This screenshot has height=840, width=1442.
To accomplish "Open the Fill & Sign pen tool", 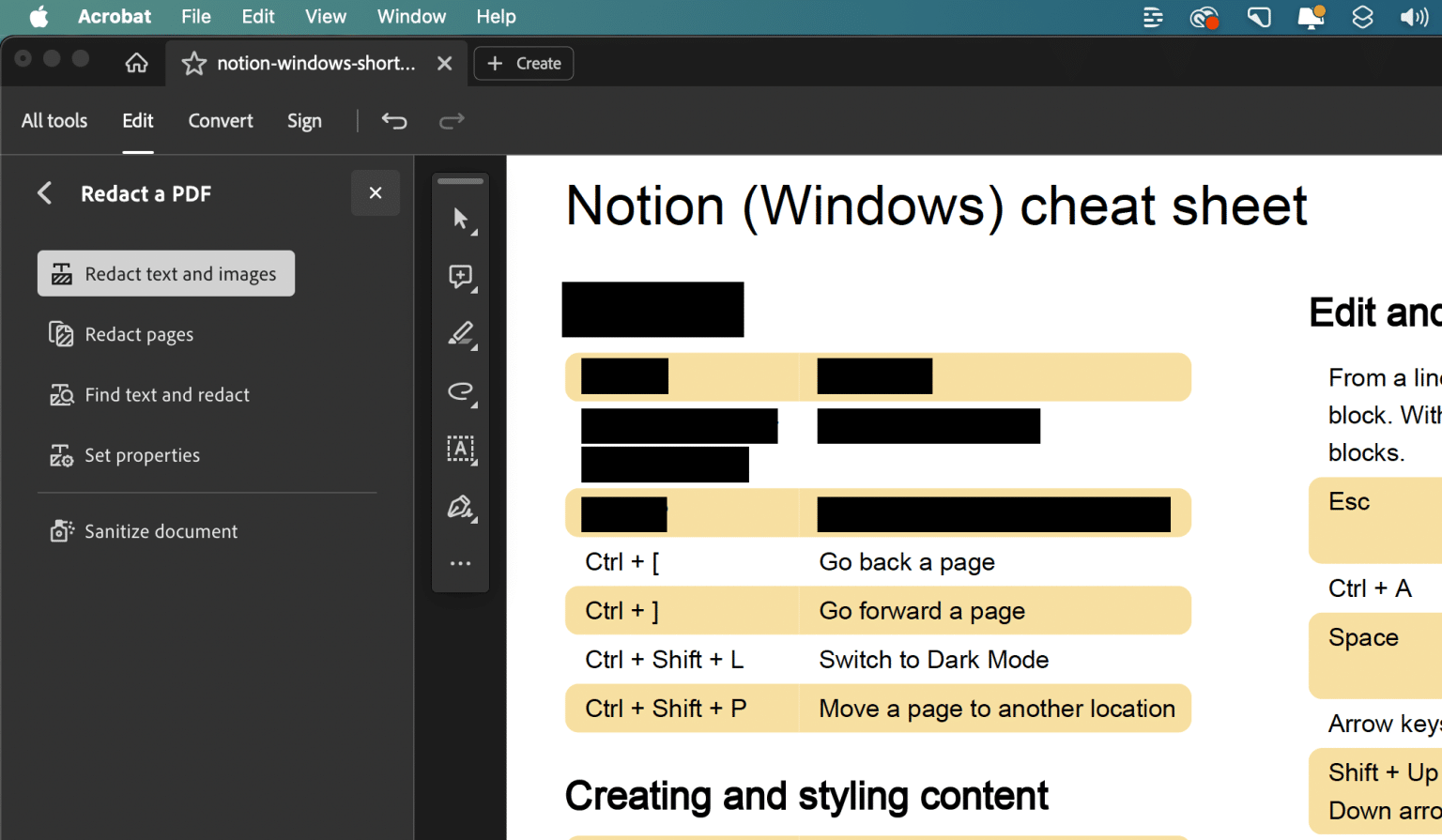I will tap(460, 507).
